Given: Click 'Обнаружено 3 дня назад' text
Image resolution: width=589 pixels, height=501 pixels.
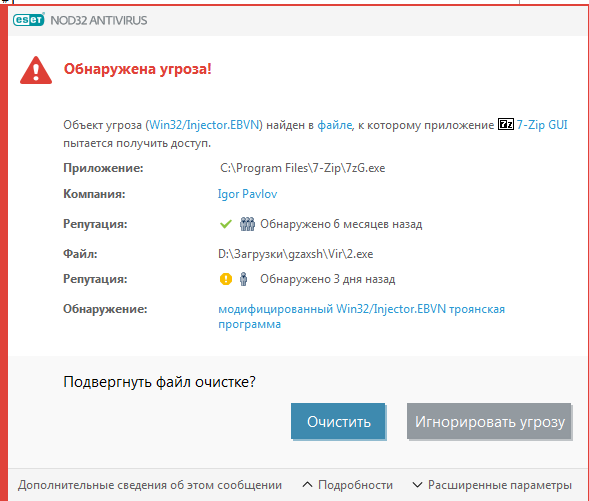Looking at the screenshot, I should point(328,279).
